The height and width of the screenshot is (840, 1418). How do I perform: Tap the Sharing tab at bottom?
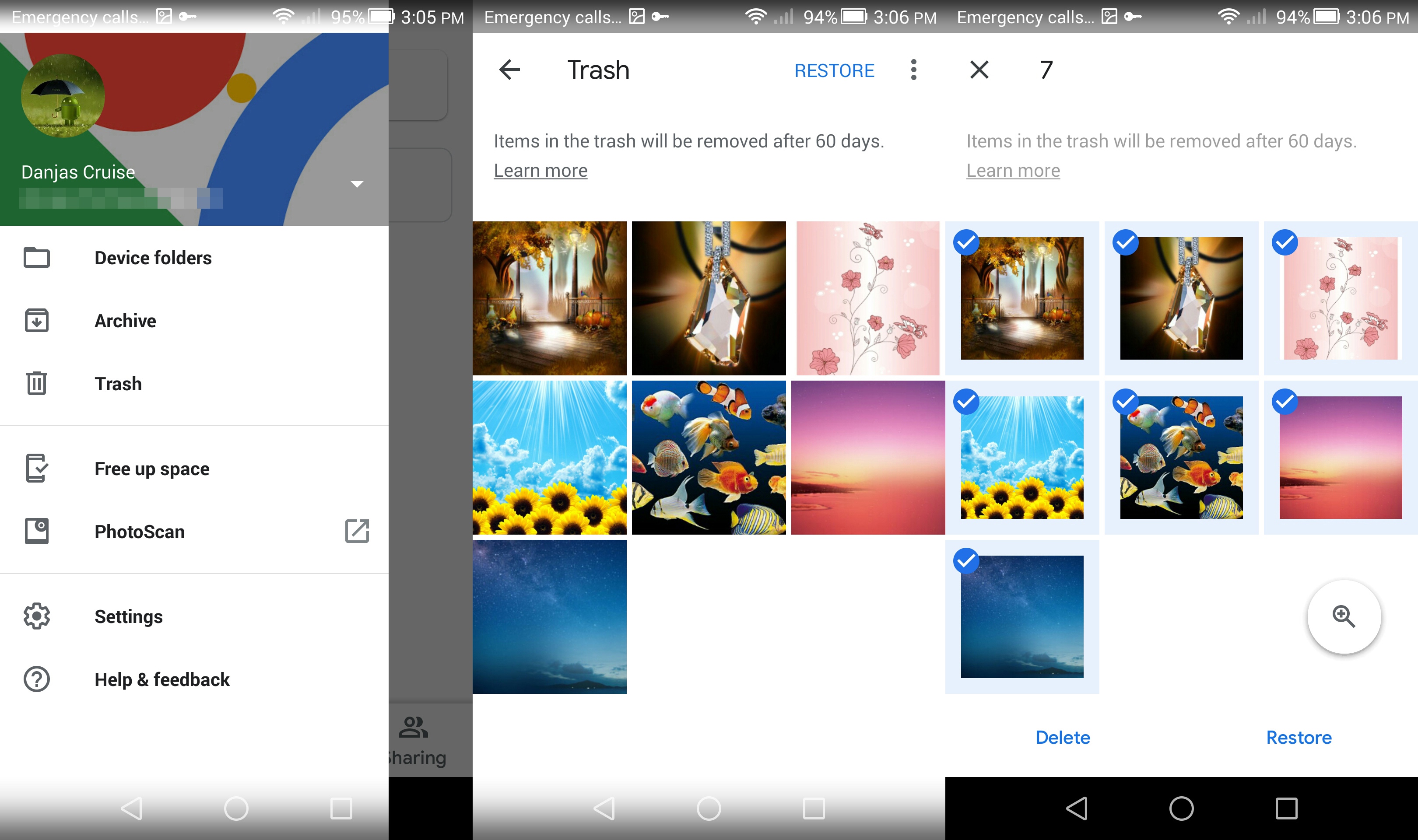pos(414,740)
